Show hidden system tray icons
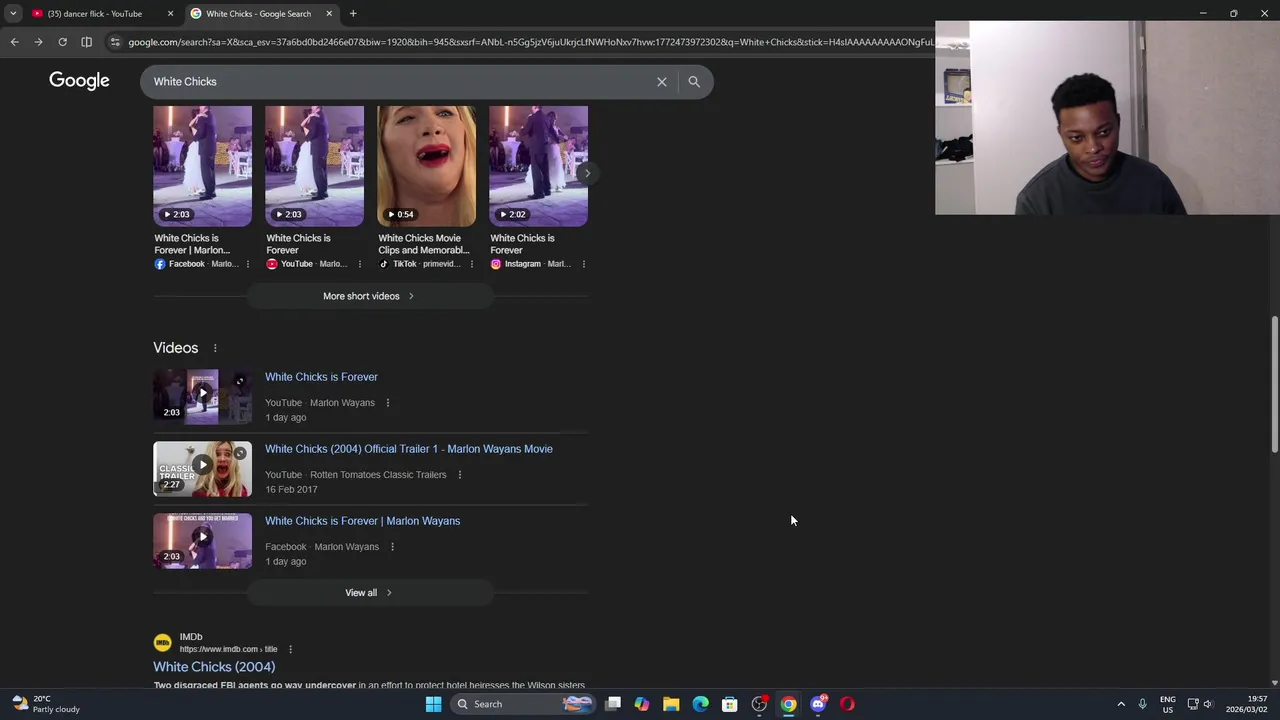Viewport: 1280px width, 720px height. pyautogui.click(x=1121, y=704)
